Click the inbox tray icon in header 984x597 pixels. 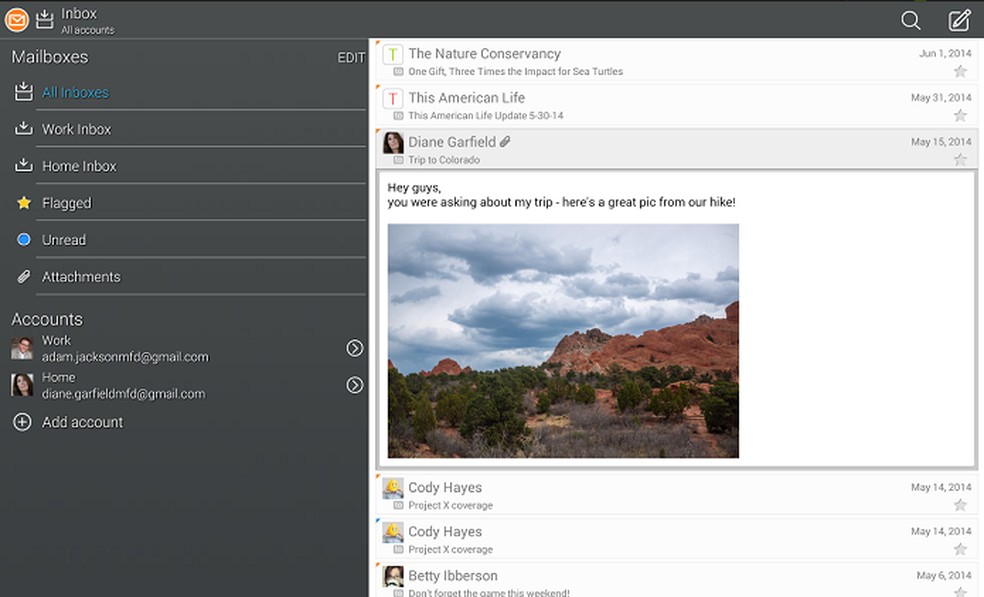click(x=45, y=19)
